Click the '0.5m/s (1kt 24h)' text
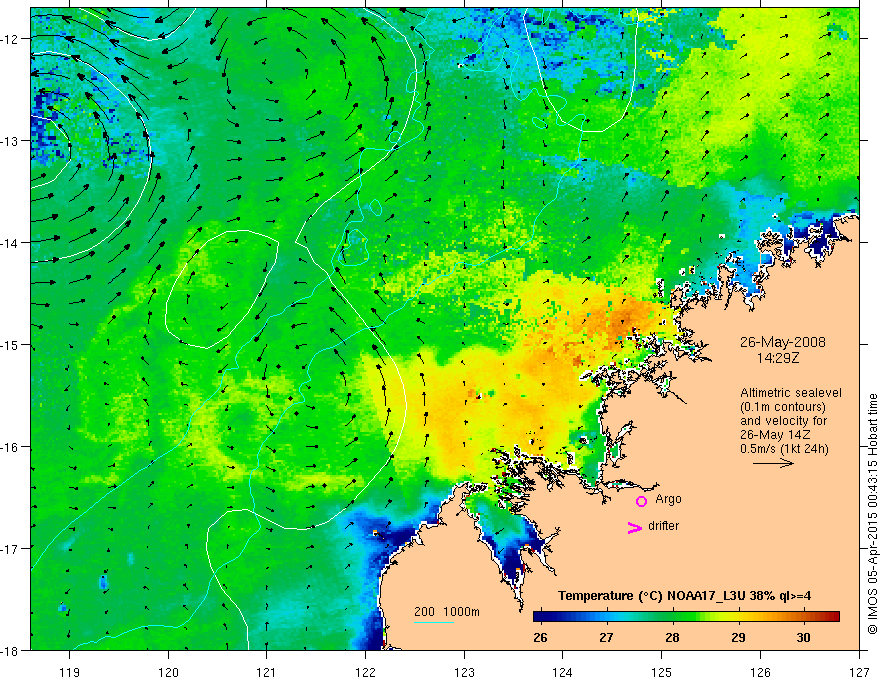 784,449
